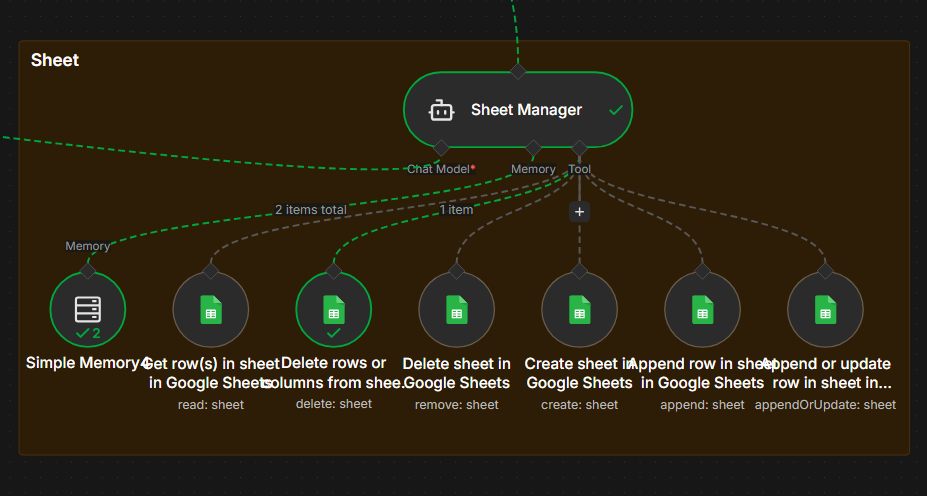927x496 pixels.
Task: Open the Get row(s) in sheet node
Action: tap(210, 309)
